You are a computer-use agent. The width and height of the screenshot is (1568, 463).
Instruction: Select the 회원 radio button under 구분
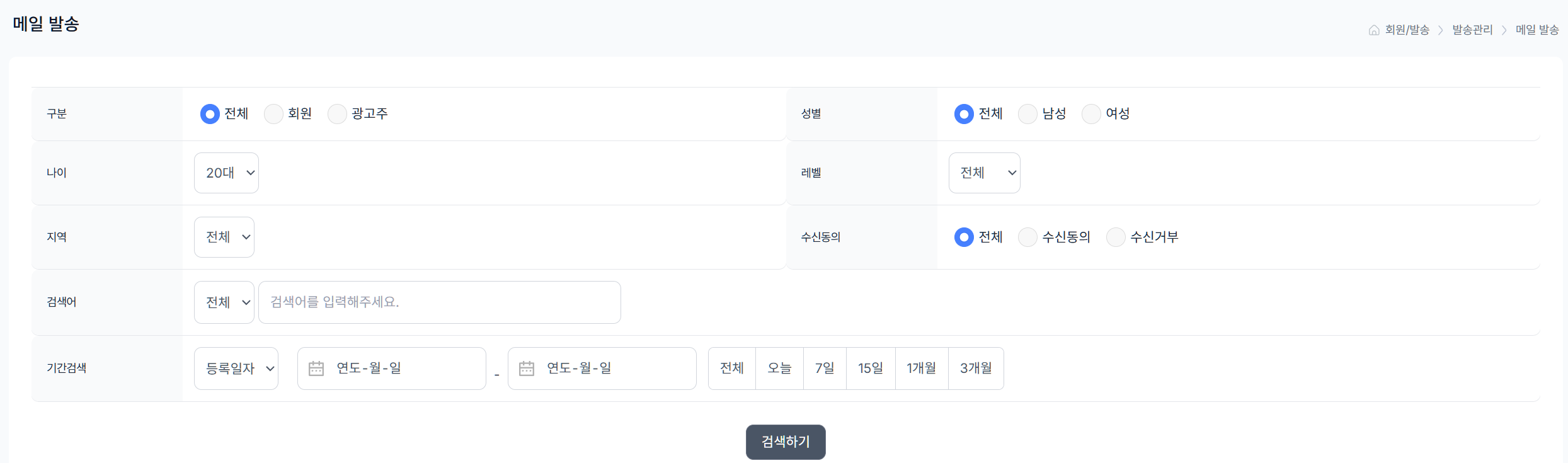[x=273, y=114]
